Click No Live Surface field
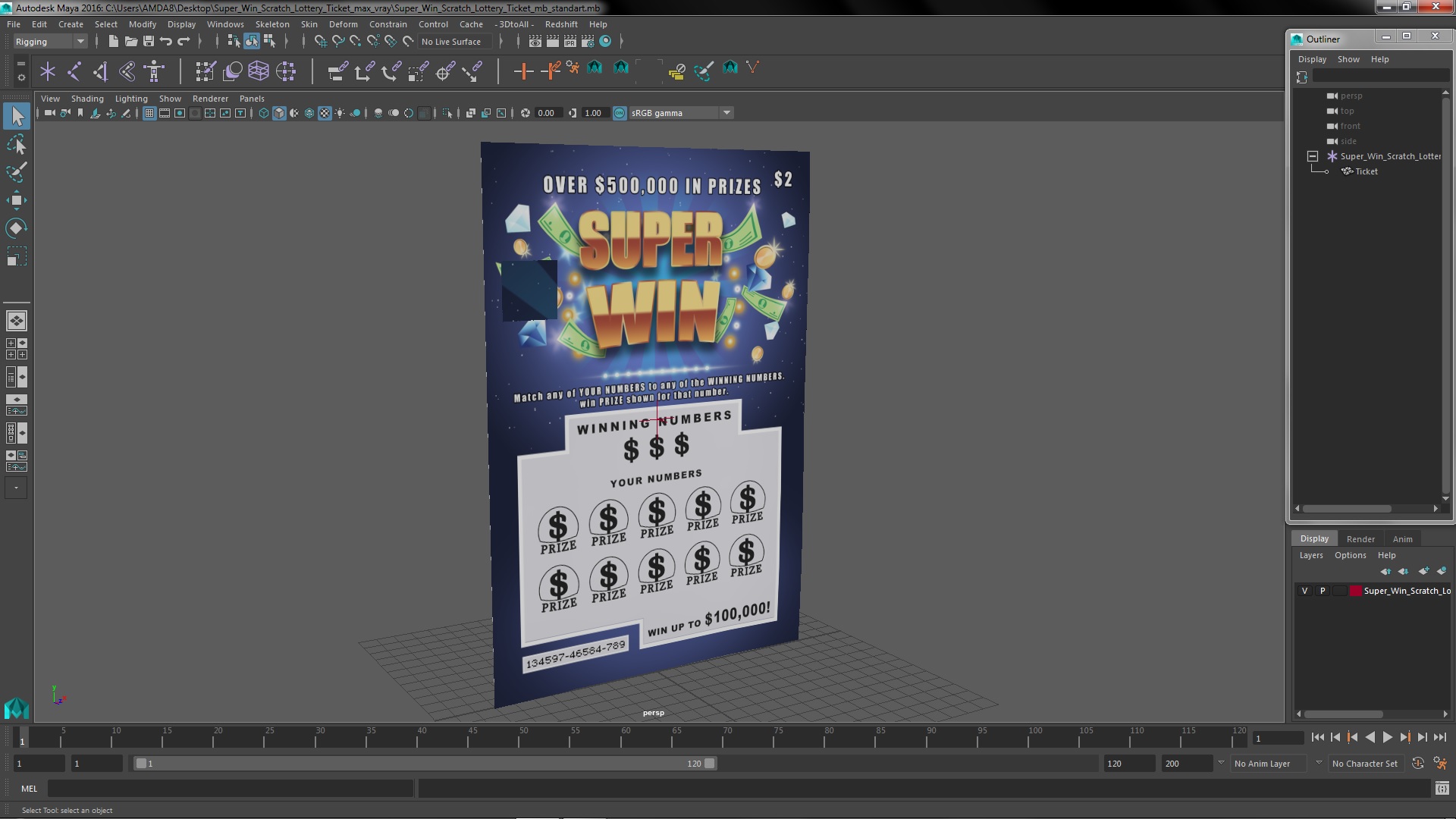Viewport: 1456px width, 819px height. 455,42
